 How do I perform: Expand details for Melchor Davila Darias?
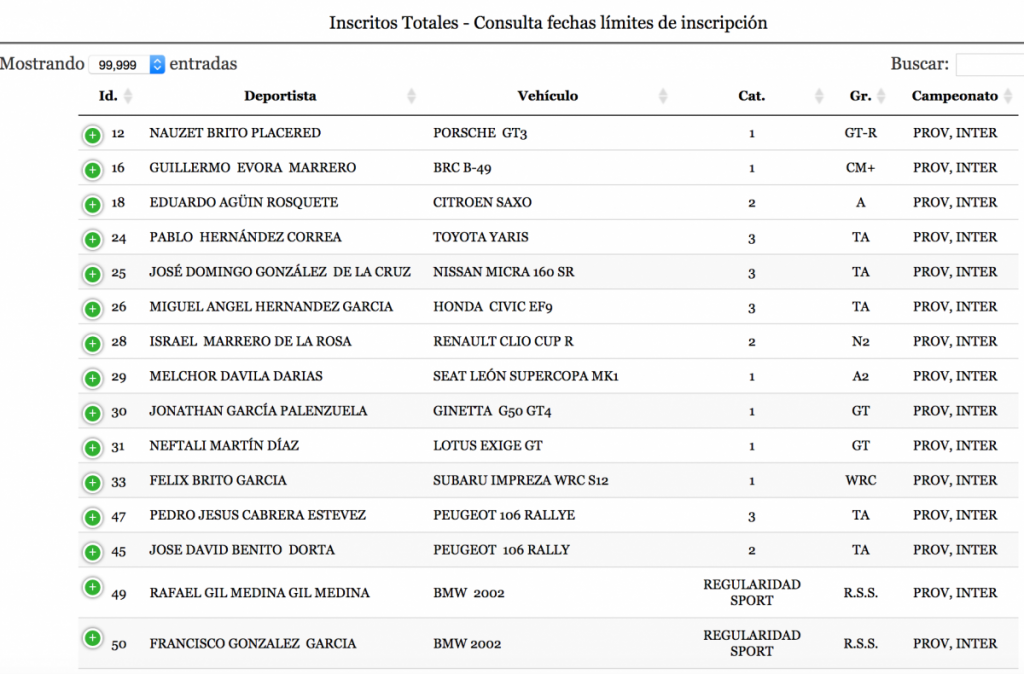click(92, 379)
